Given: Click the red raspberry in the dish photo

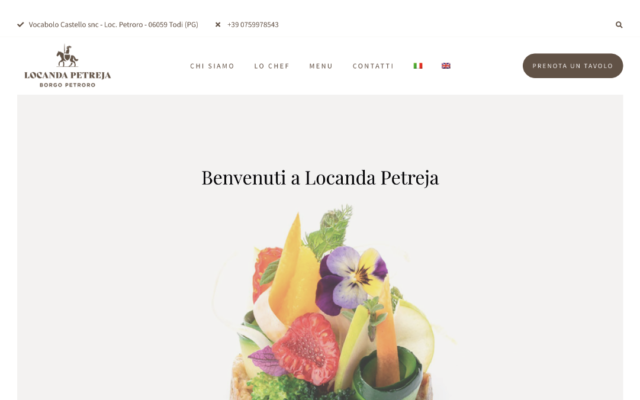Looking at the screenshot, I should [306, 348].
